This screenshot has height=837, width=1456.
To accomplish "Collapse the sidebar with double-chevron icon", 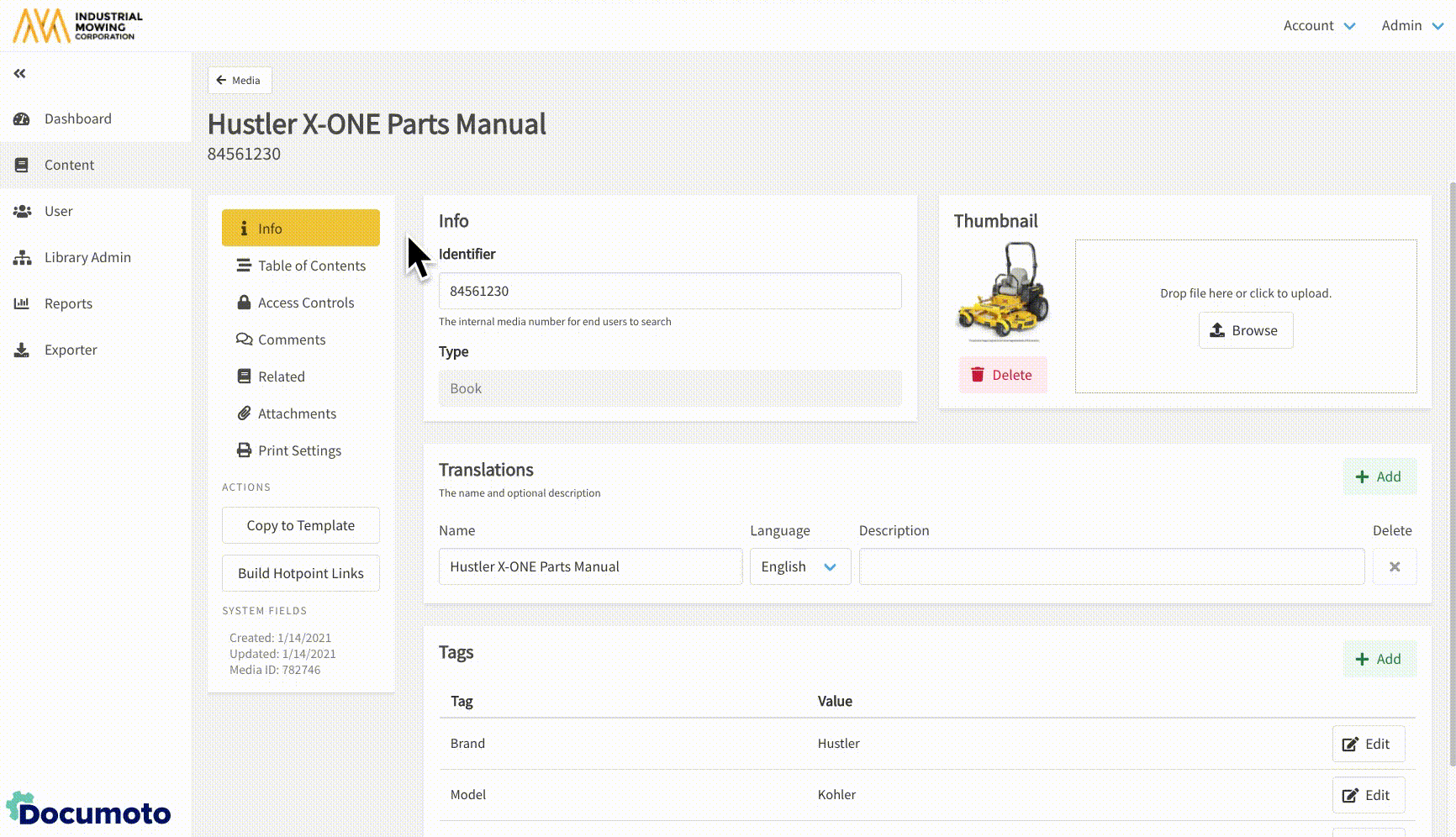I will [x=20, y=74].
